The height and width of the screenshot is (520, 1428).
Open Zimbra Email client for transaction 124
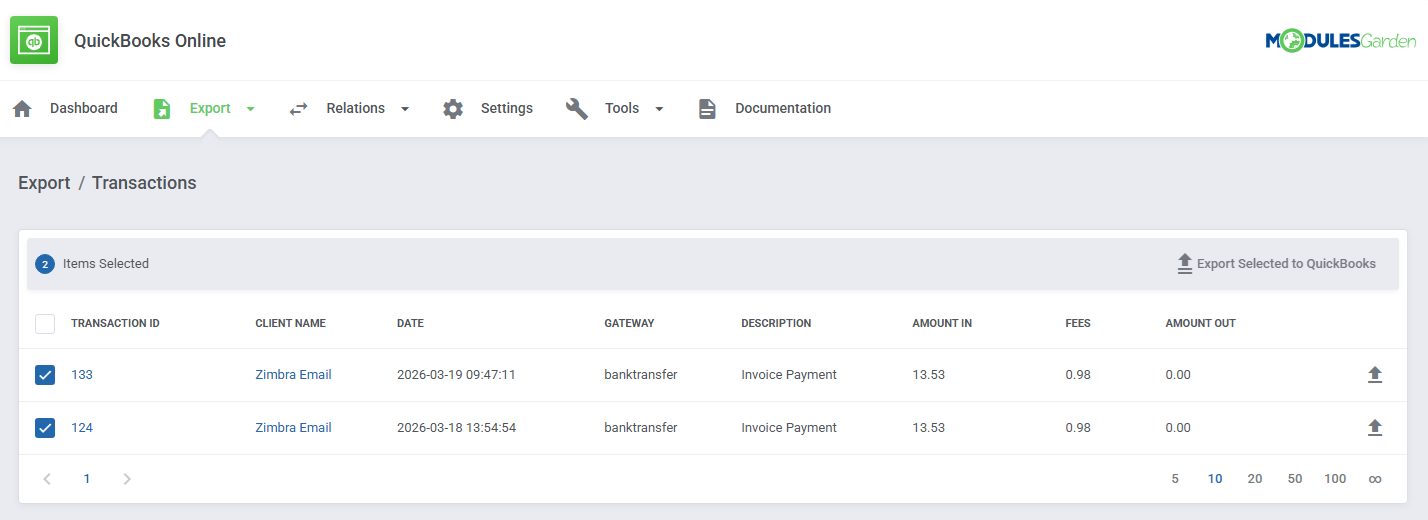pyautogui.click(x=293, y=428)
